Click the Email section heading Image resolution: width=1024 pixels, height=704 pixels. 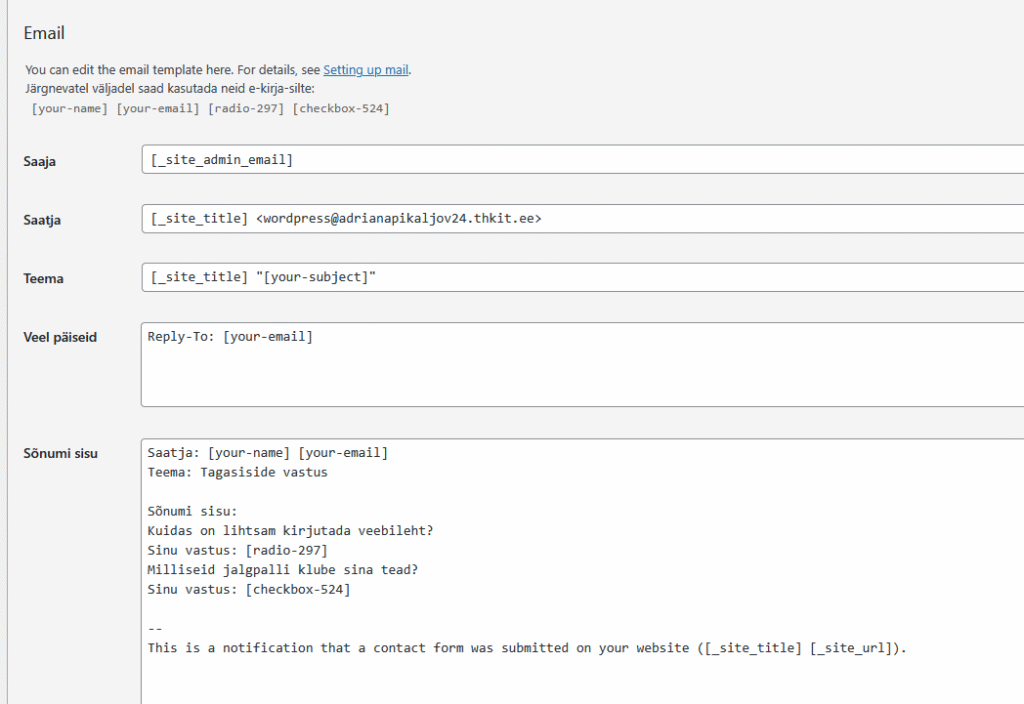tap(44, 33)
